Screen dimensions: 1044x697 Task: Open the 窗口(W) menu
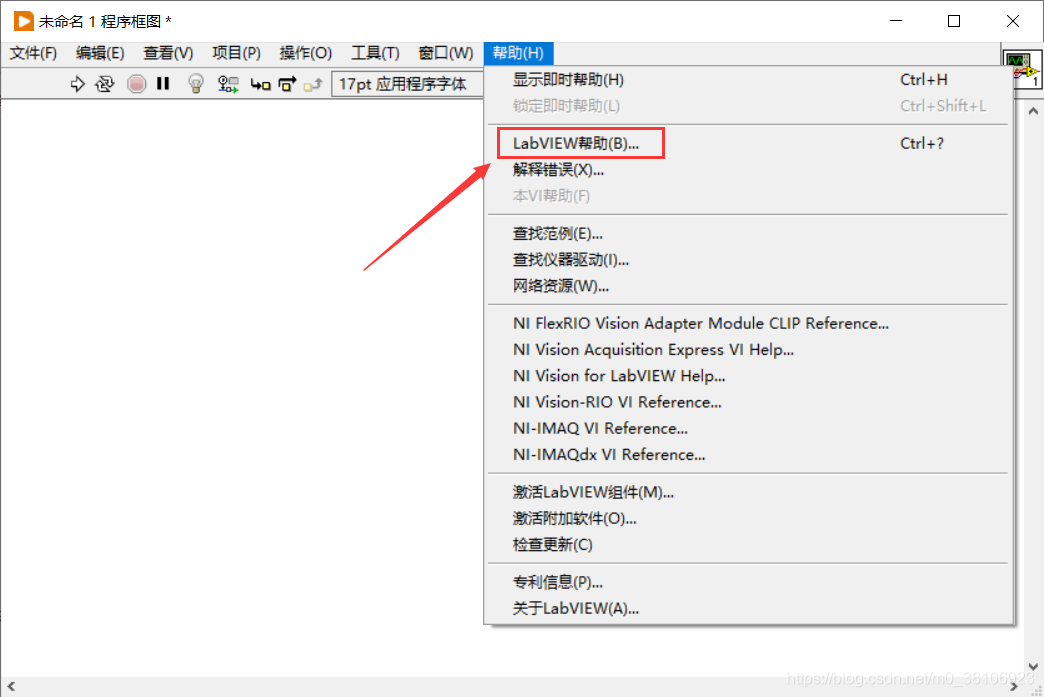tap(446, 53)
